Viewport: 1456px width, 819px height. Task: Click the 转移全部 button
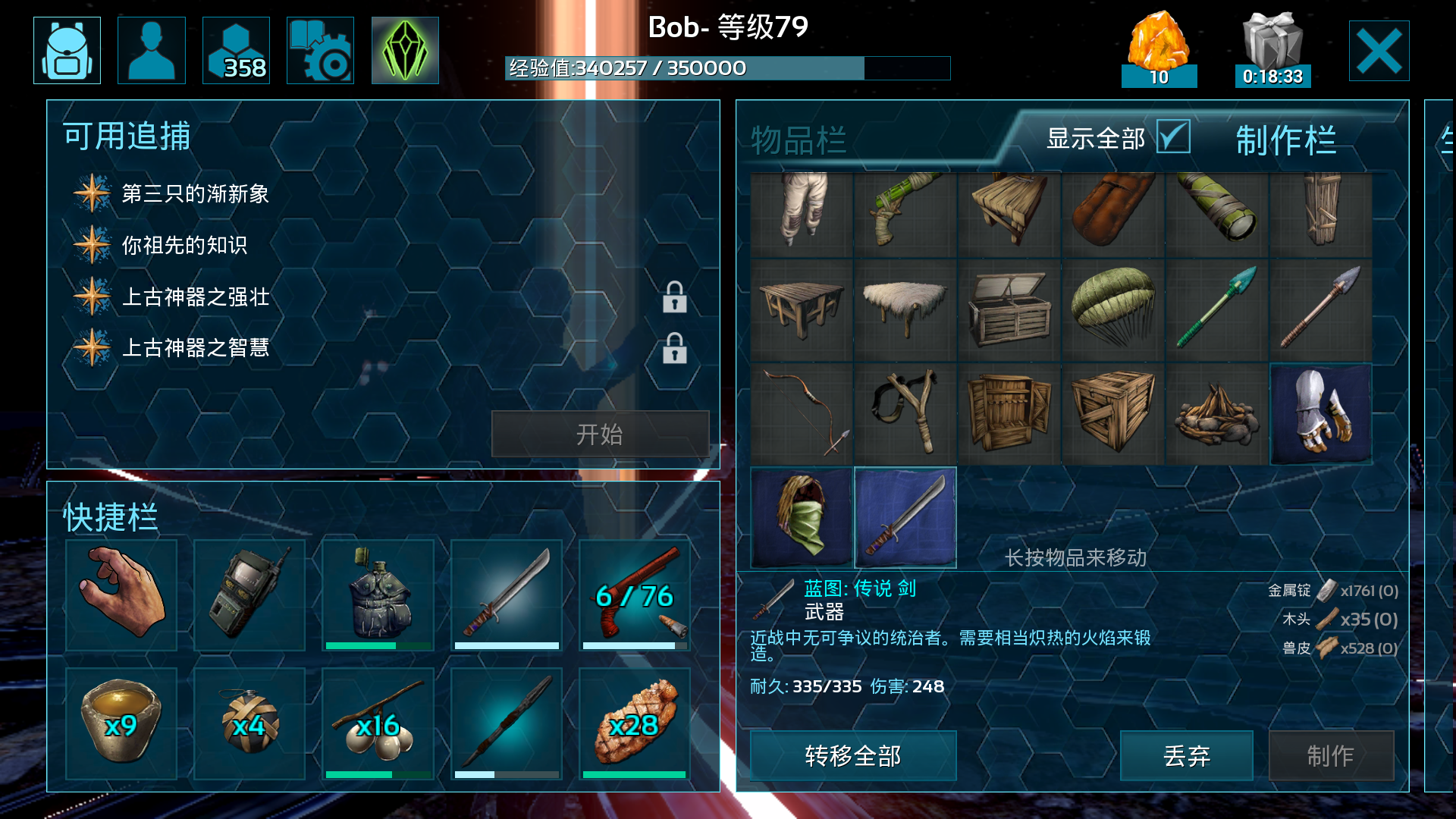(x=853, y=755)
